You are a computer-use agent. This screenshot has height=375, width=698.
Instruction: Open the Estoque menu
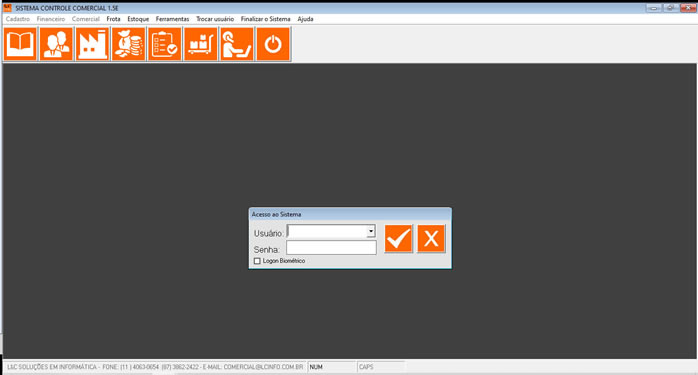[138, 19]
